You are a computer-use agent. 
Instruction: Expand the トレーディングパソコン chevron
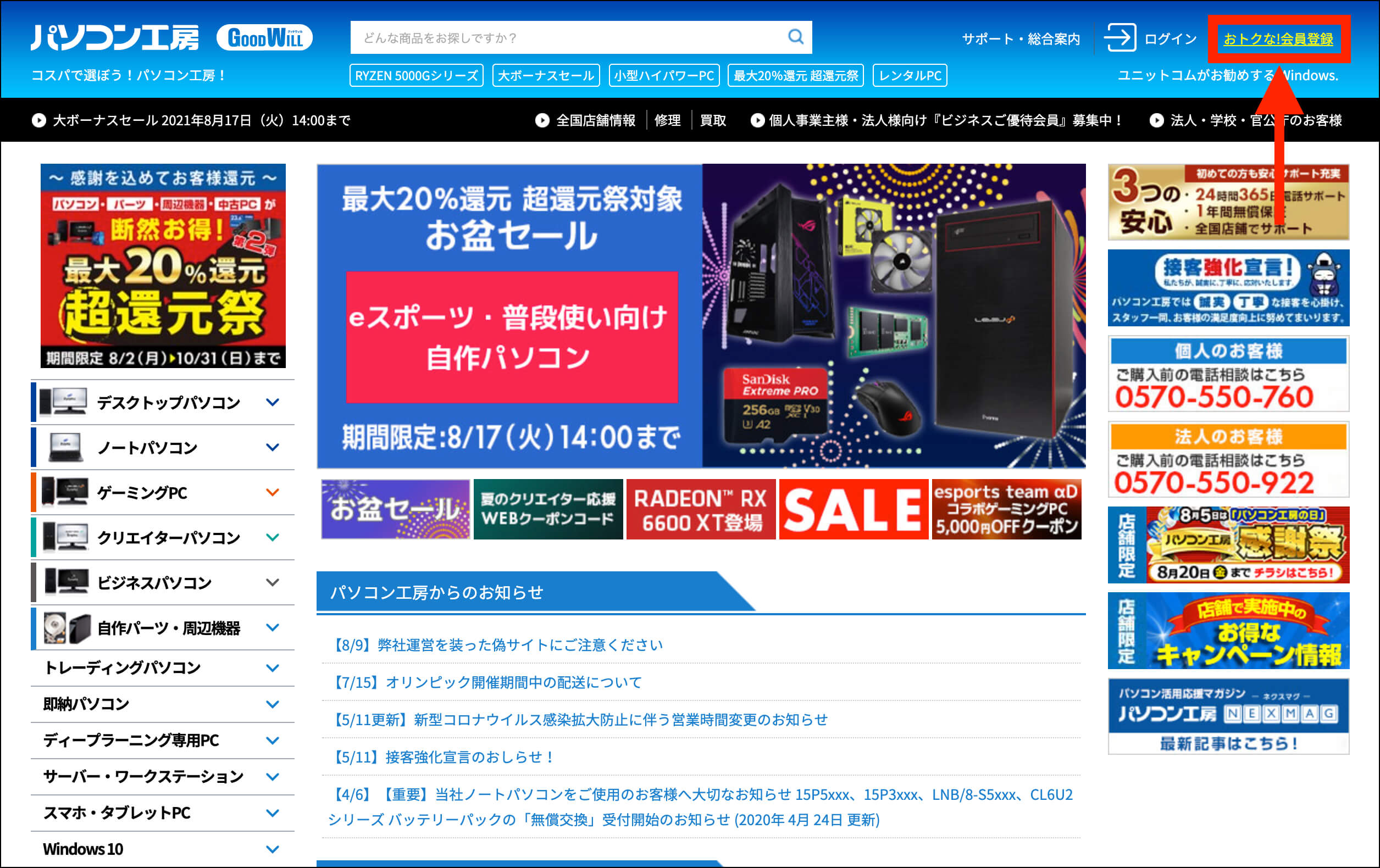pos(273,668)
